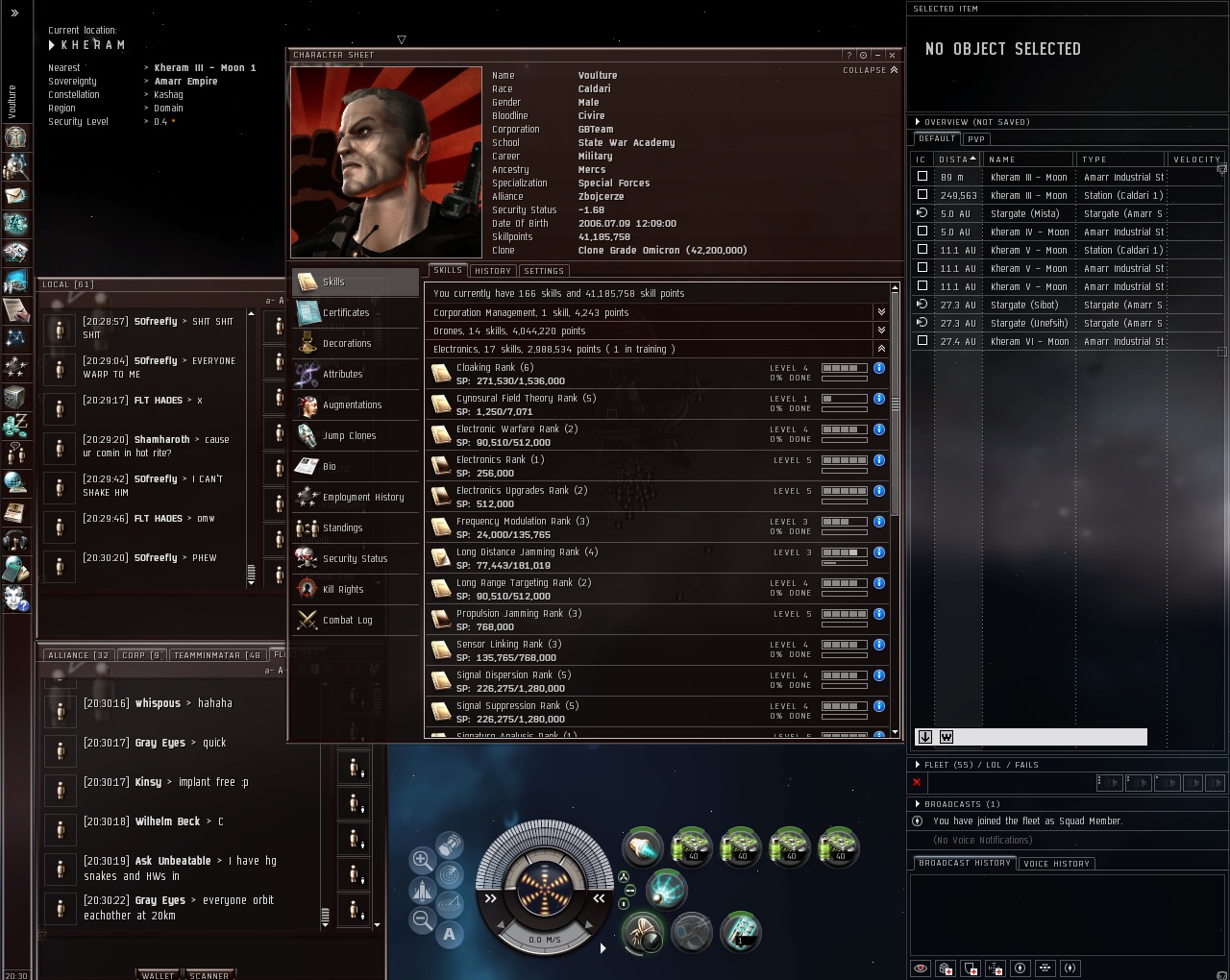The image size is (1230, 980).
Task: Expand the Drones skill group
Action: (881, 331)
